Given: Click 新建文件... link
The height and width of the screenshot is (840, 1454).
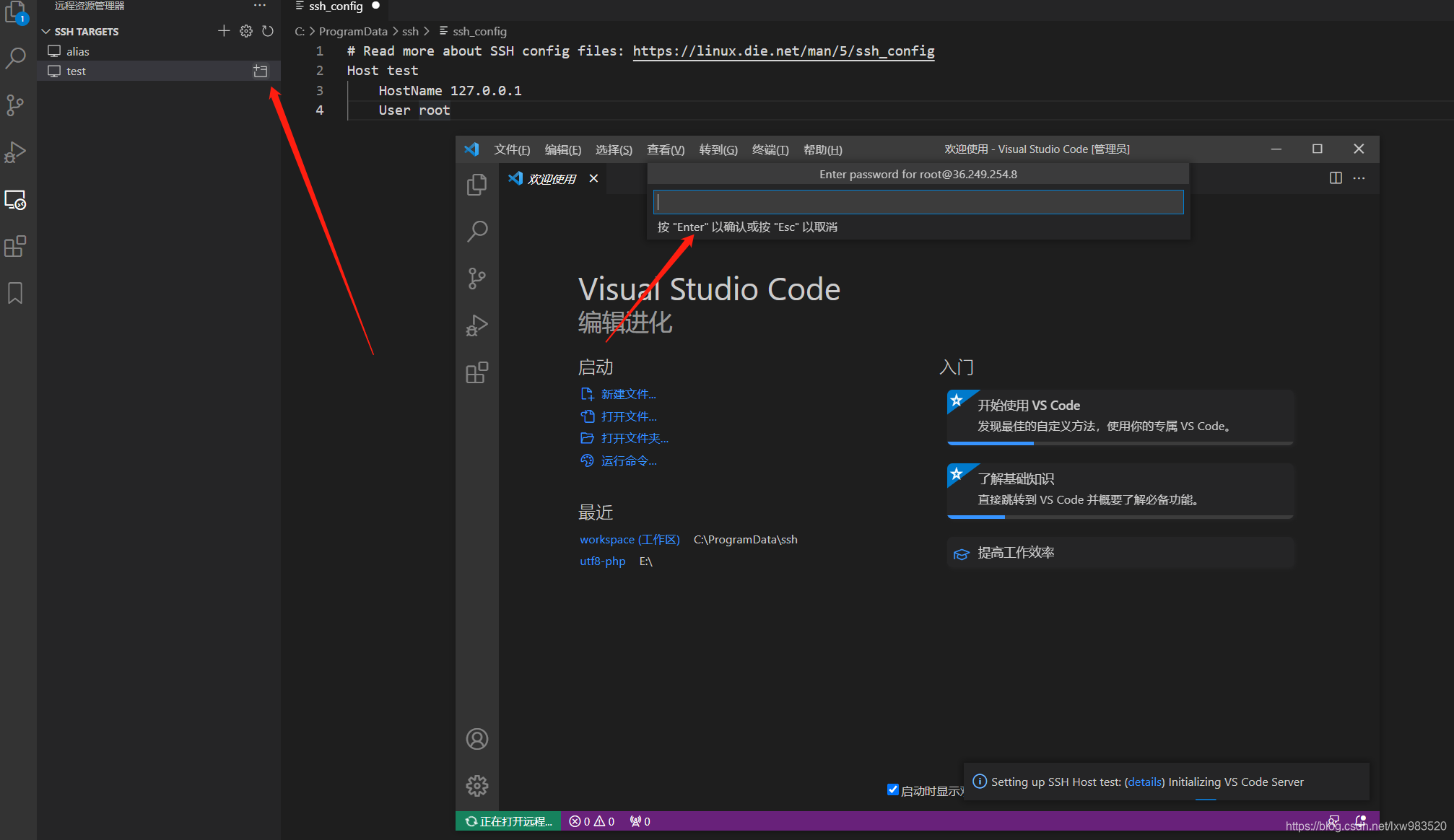Looking at the screenshot, I should point(628,394).
